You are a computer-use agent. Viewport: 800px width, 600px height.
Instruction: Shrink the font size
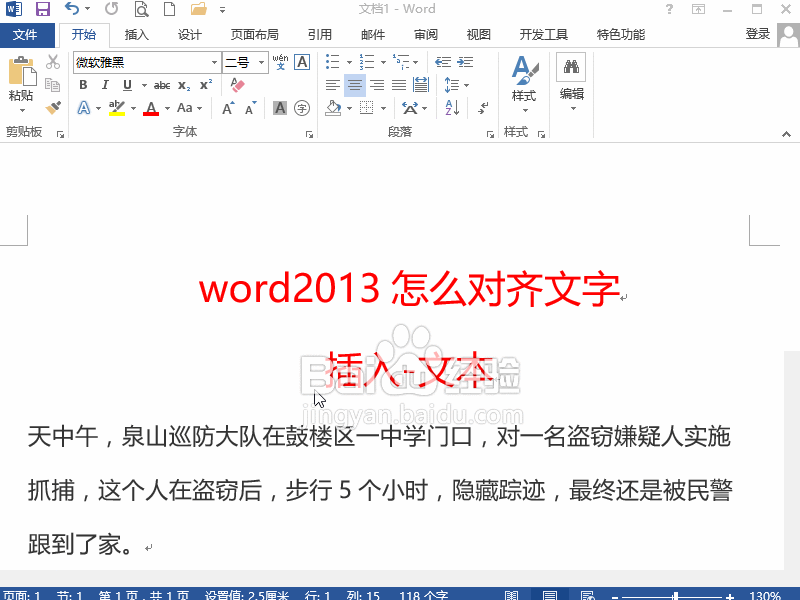(x=251, y=108)
